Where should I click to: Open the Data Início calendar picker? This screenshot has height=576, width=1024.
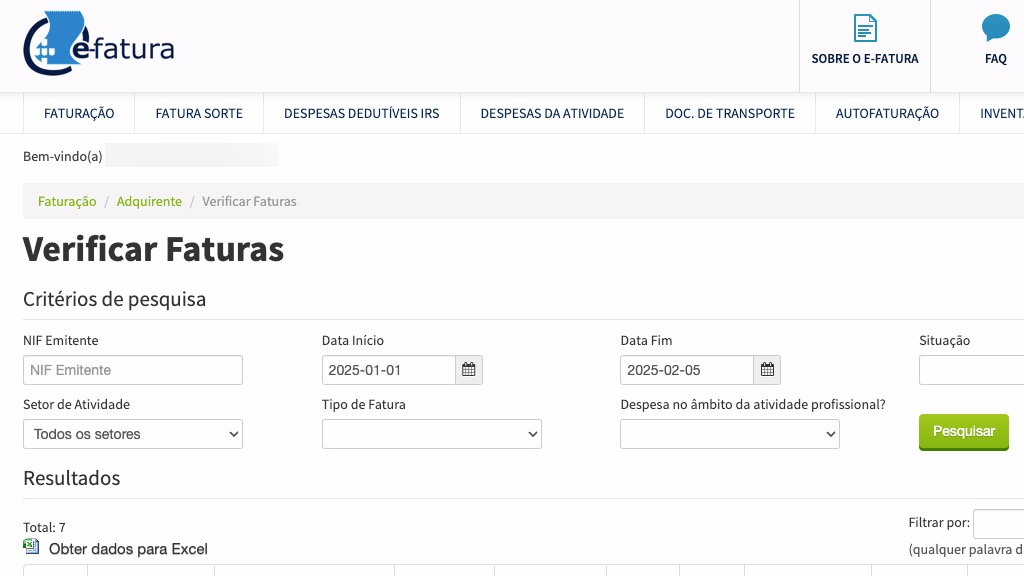(x=468, y=370)
